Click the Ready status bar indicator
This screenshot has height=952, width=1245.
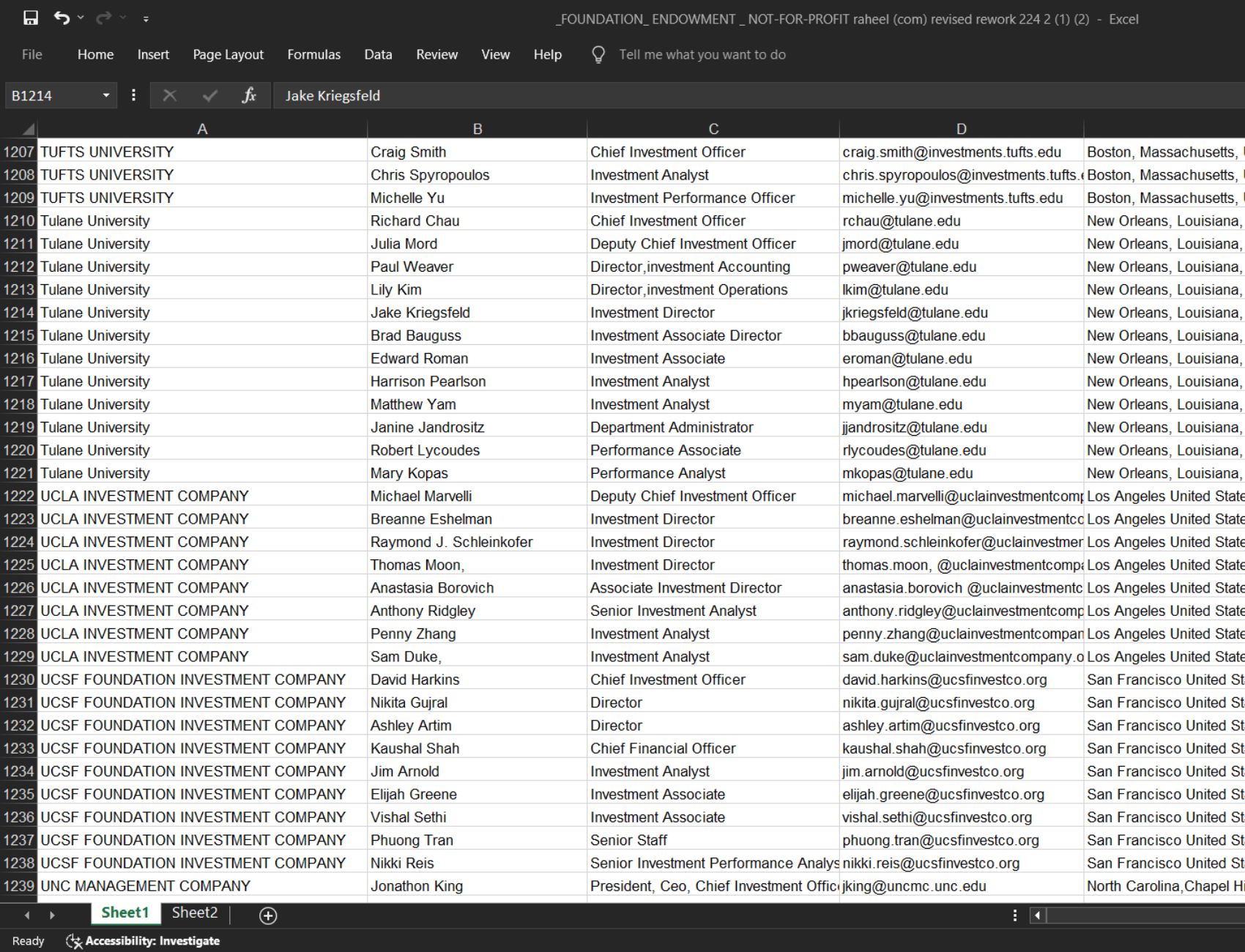[28, 940]
